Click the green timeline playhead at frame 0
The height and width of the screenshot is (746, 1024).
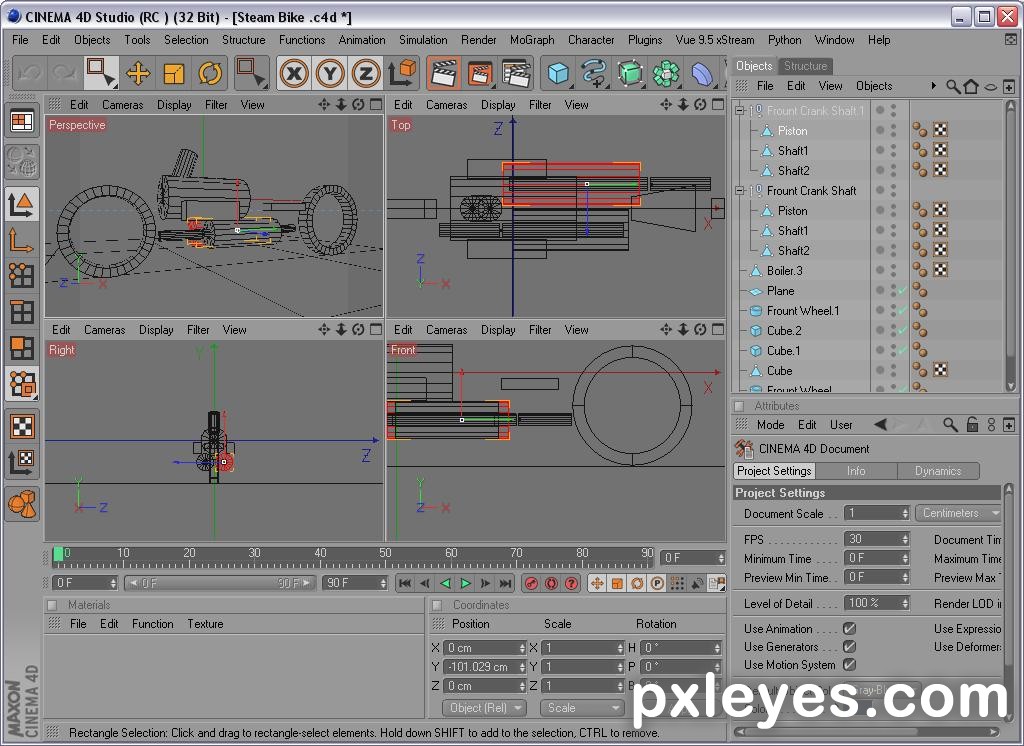click(58, 554)
